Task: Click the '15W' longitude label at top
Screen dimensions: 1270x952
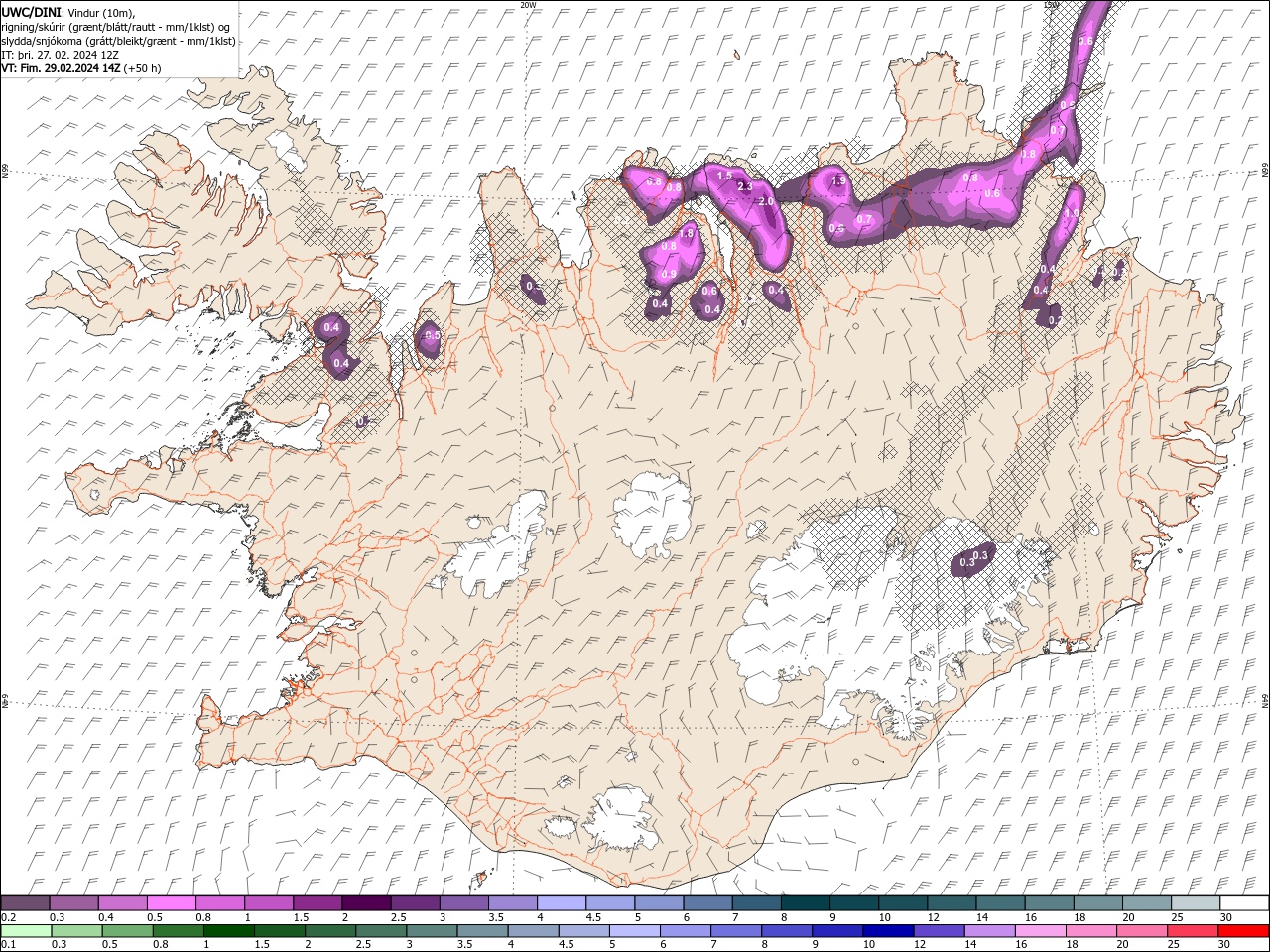Action: pyautogui.click(x=1052, y=5)
